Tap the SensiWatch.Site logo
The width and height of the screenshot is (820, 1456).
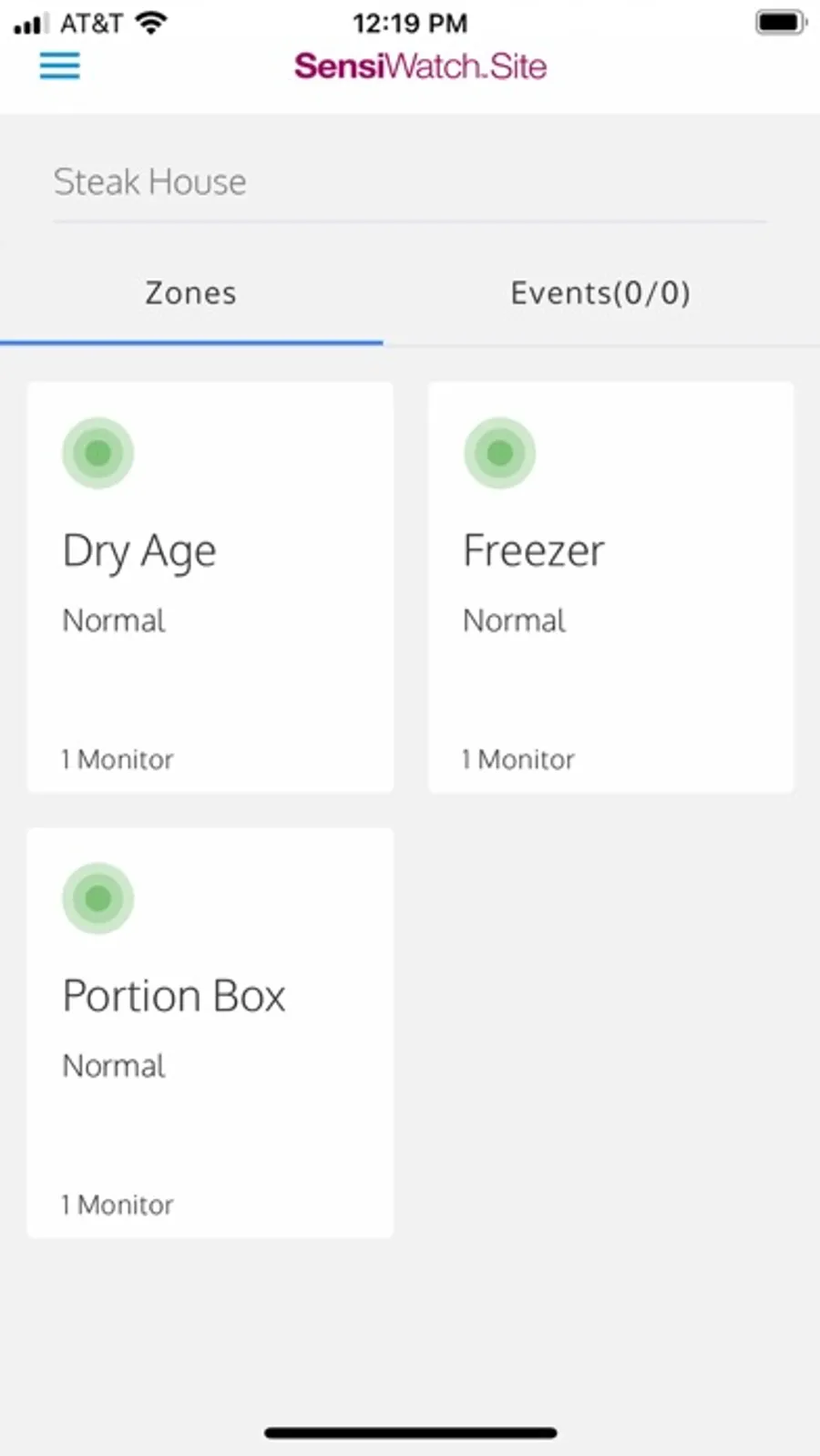pyautogui.click(x=420, y=67)
